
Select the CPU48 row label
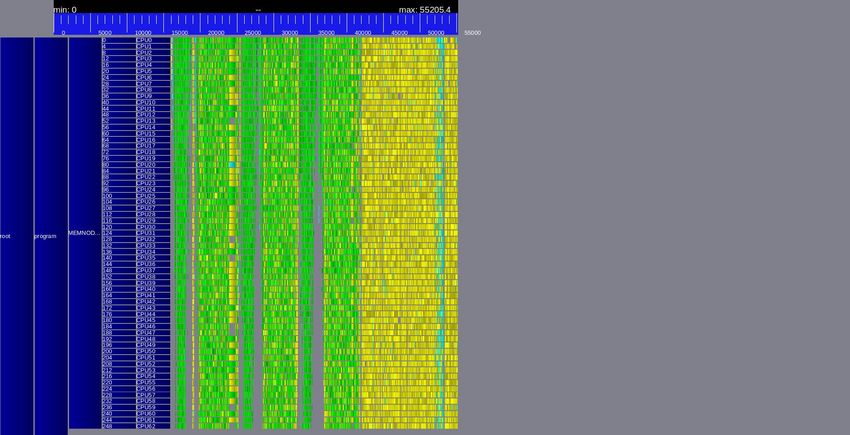point(153,338)
